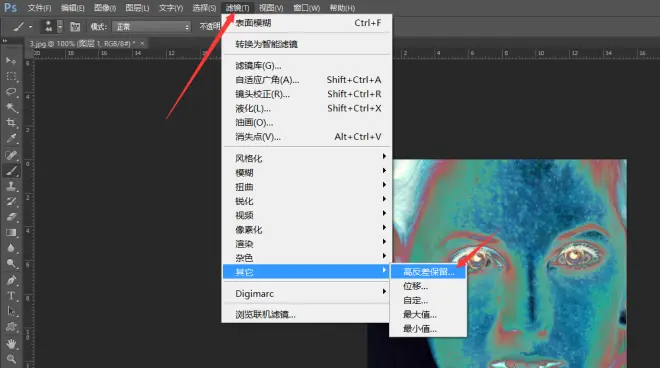Viewport: 660px width, 368px height.
Task: Expand the 杂色 submenu
Action: pos(307,258)
